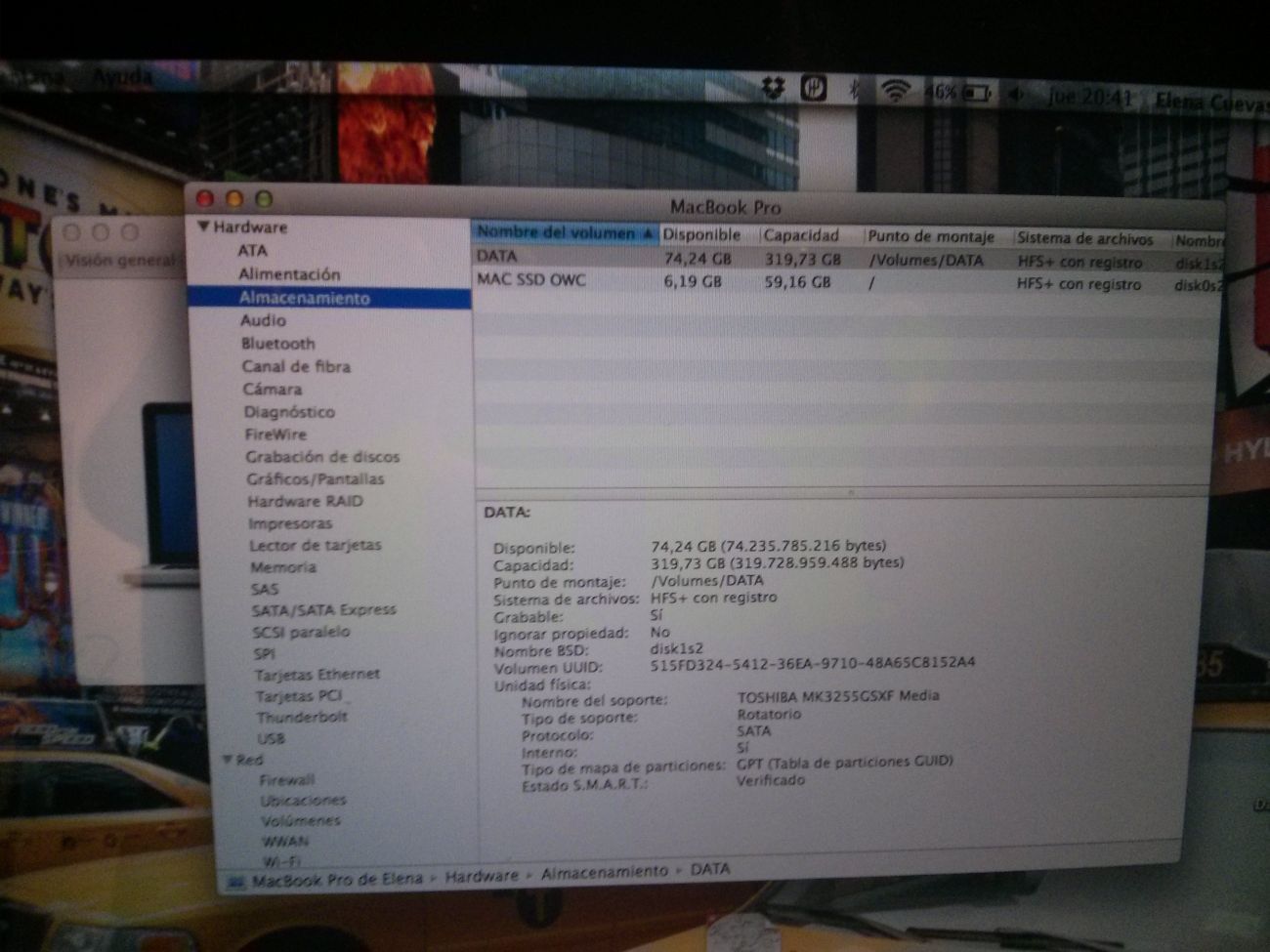Select the DATA volume row

[x=848, y=259]
